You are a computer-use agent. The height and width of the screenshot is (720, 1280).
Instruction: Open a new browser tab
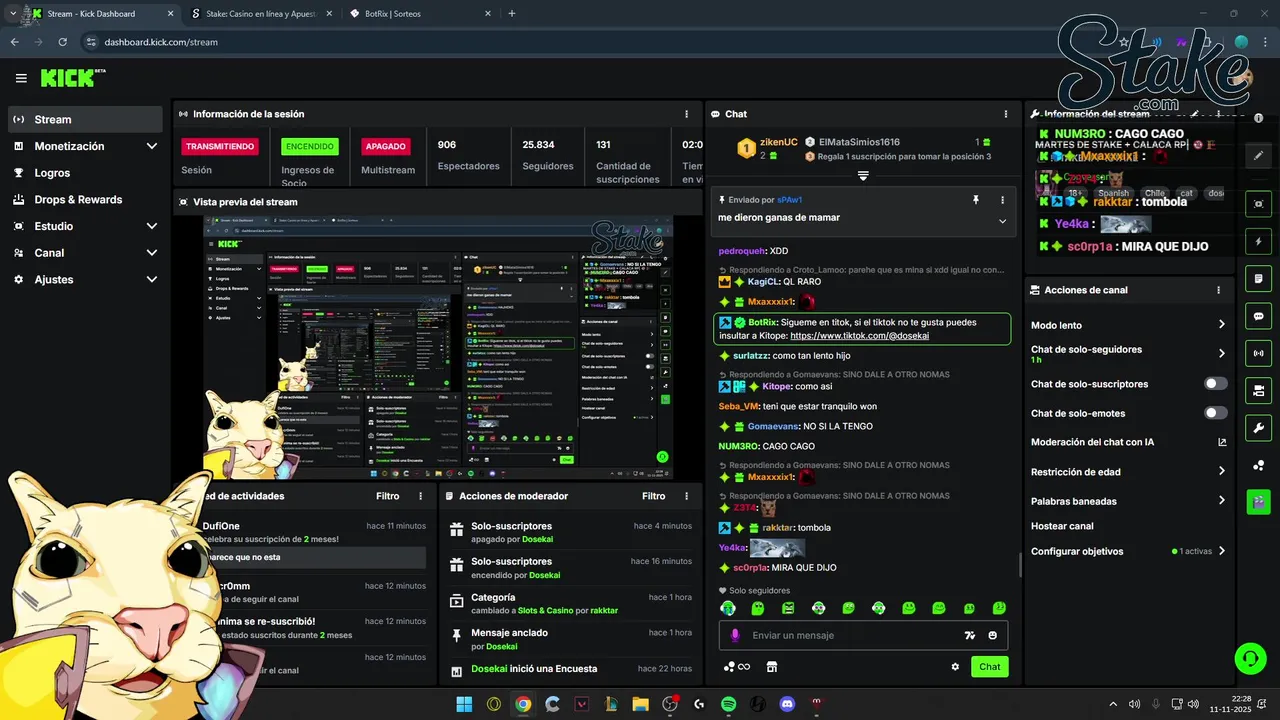pos(512,14)
